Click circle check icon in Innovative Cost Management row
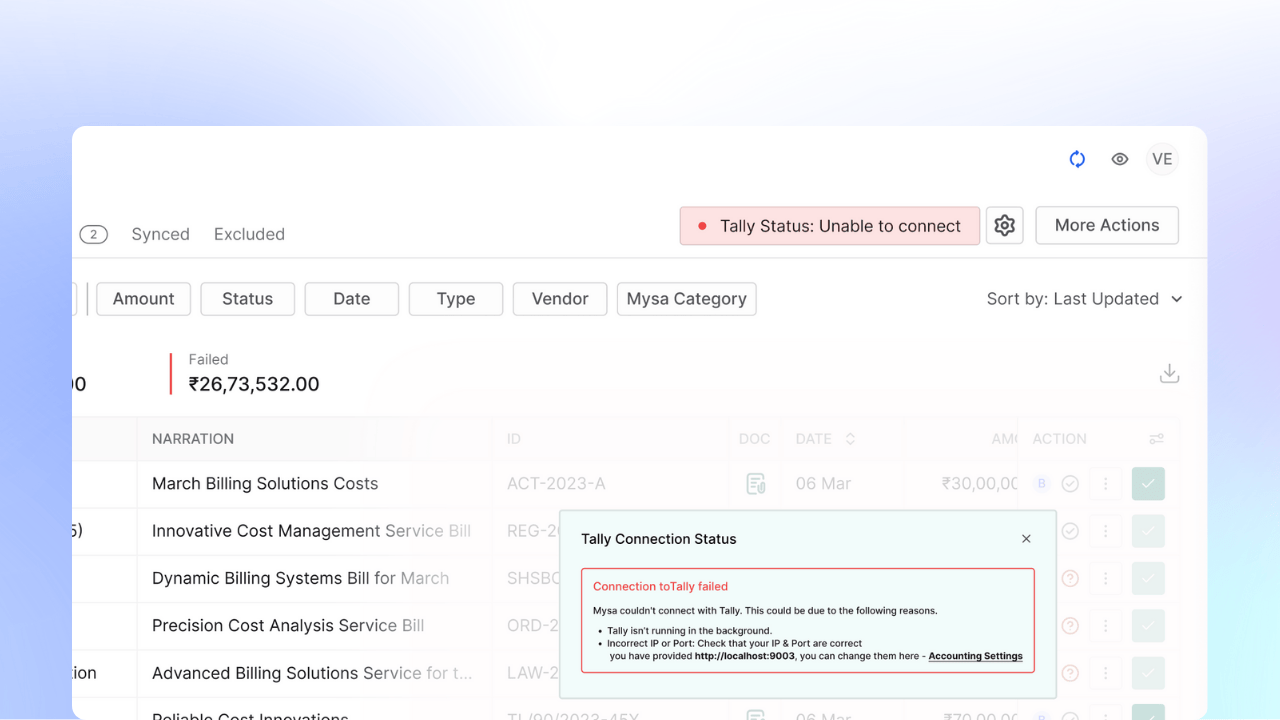The image size is (1280, 720). click(x=1070, y=531)
